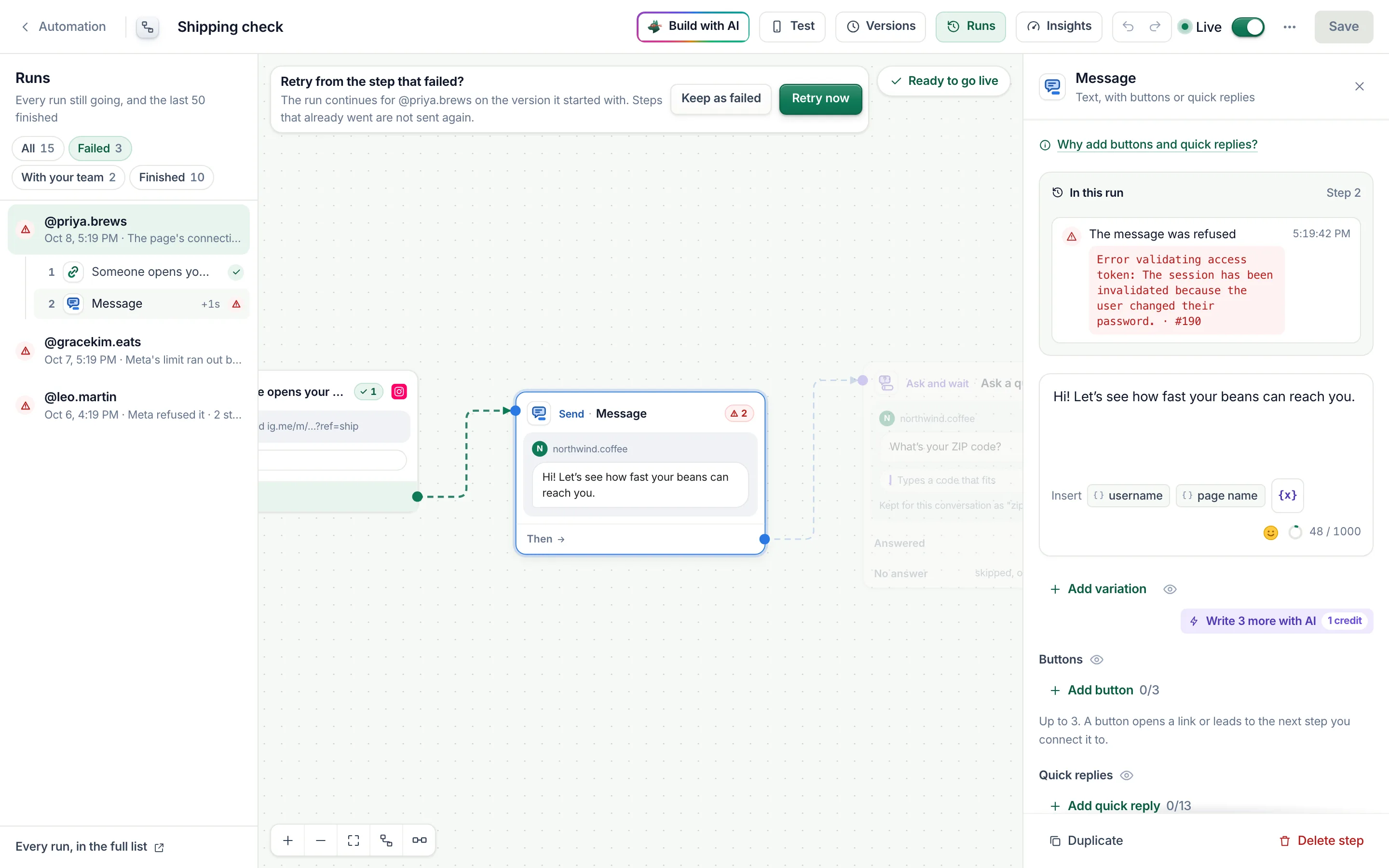This screenshot has width=1389, height=868.
Task: Insert the username variable
Action: click(x=1129, y=496)
